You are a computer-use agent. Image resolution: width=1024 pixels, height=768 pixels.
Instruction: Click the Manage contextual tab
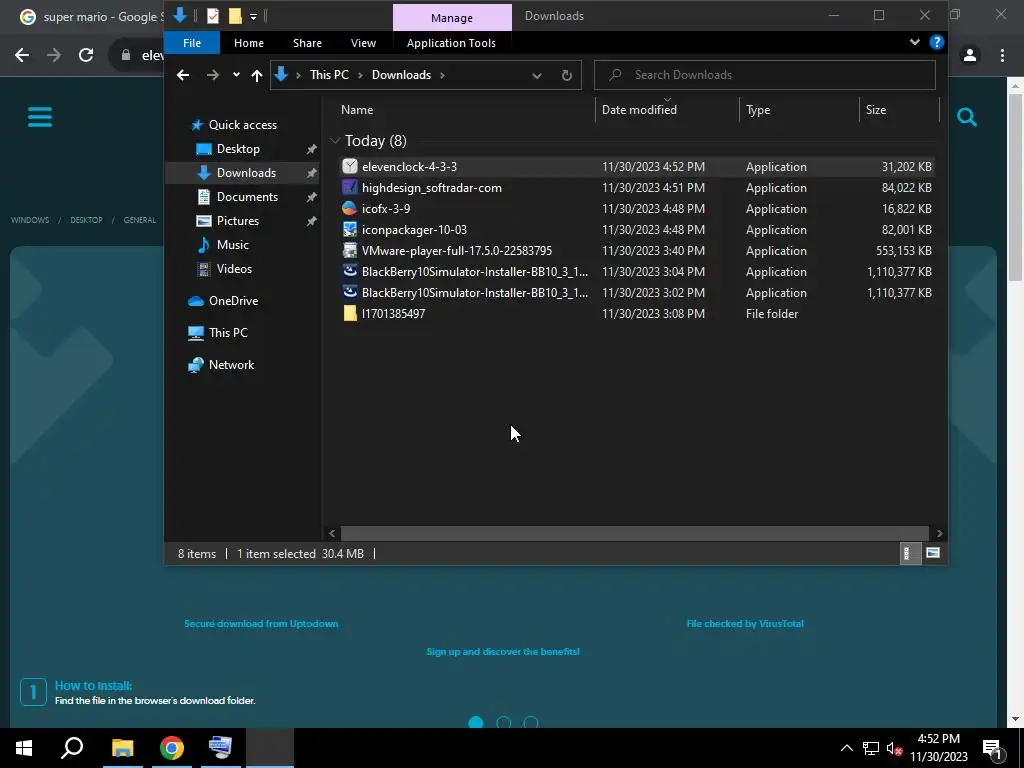[x=452, y=18]
